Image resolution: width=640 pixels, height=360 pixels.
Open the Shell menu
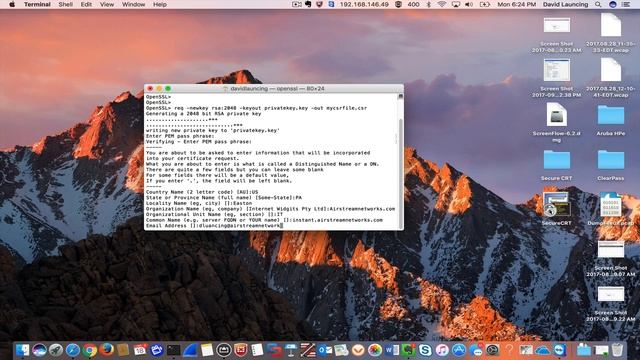coord(65,4)
